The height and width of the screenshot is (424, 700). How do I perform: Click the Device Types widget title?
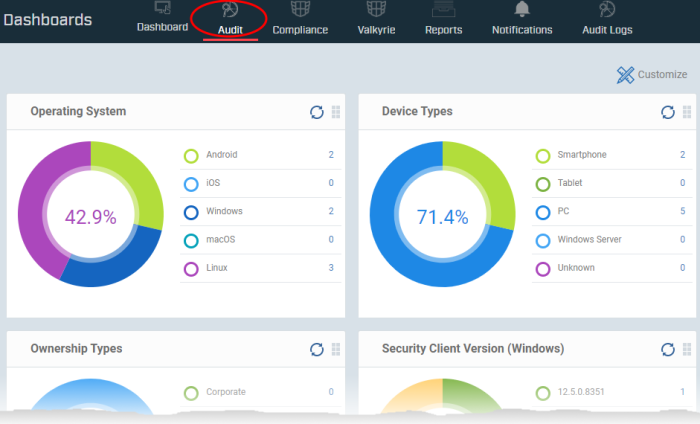click(x=417, y=112)
